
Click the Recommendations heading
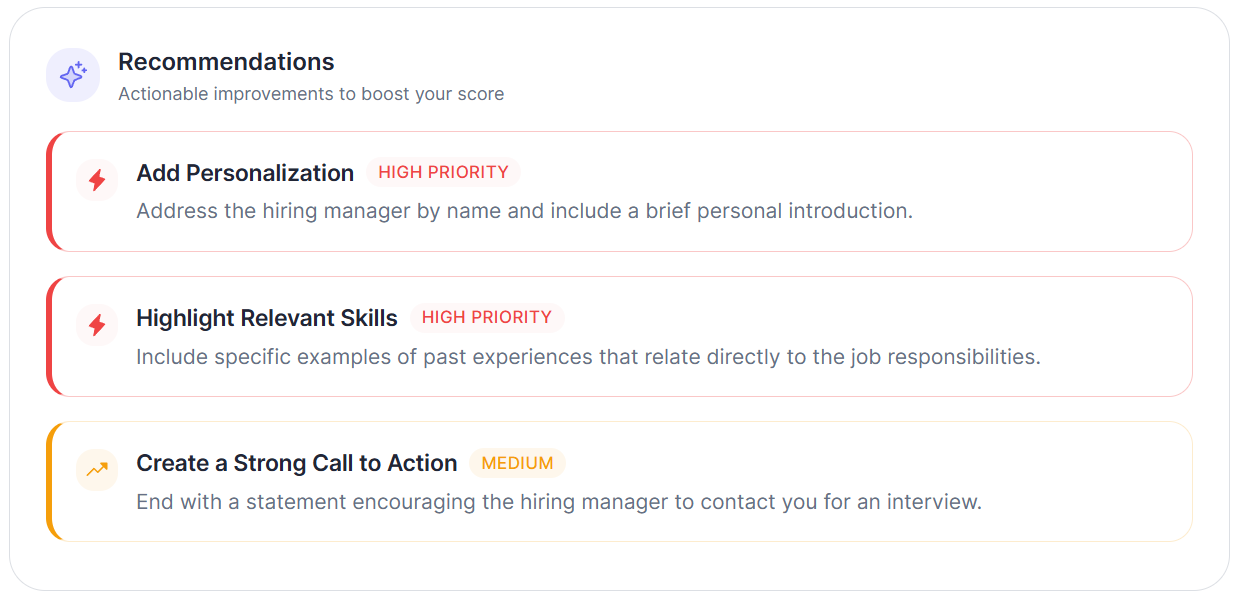[x=227, y=62]
